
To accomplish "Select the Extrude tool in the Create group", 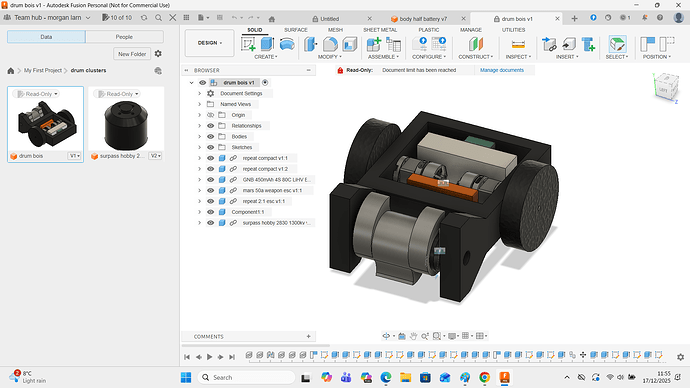I will (x=267, y=44).
